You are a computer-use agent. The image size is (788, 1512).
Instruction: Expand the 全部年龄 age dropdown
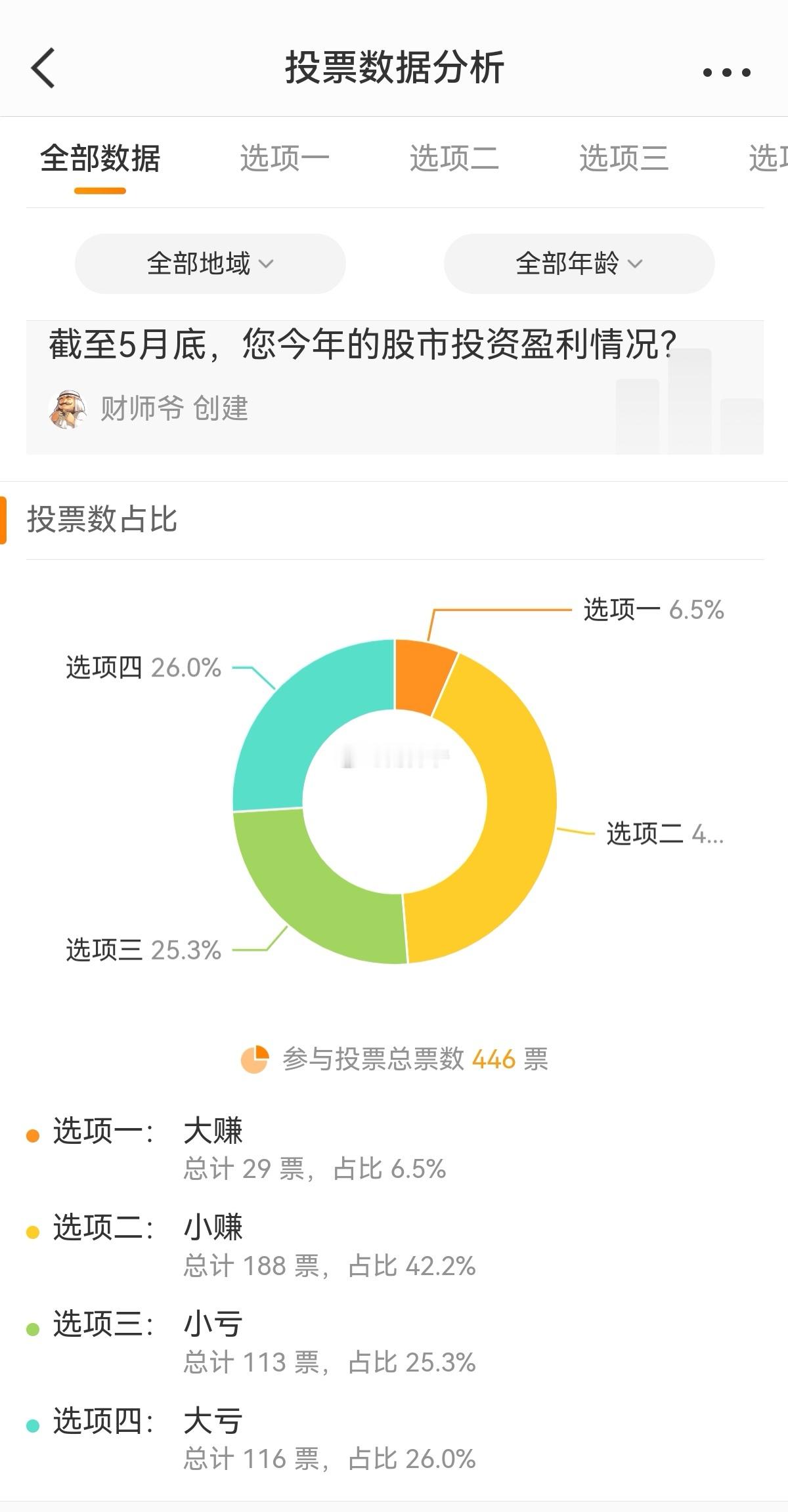point(579,264)
